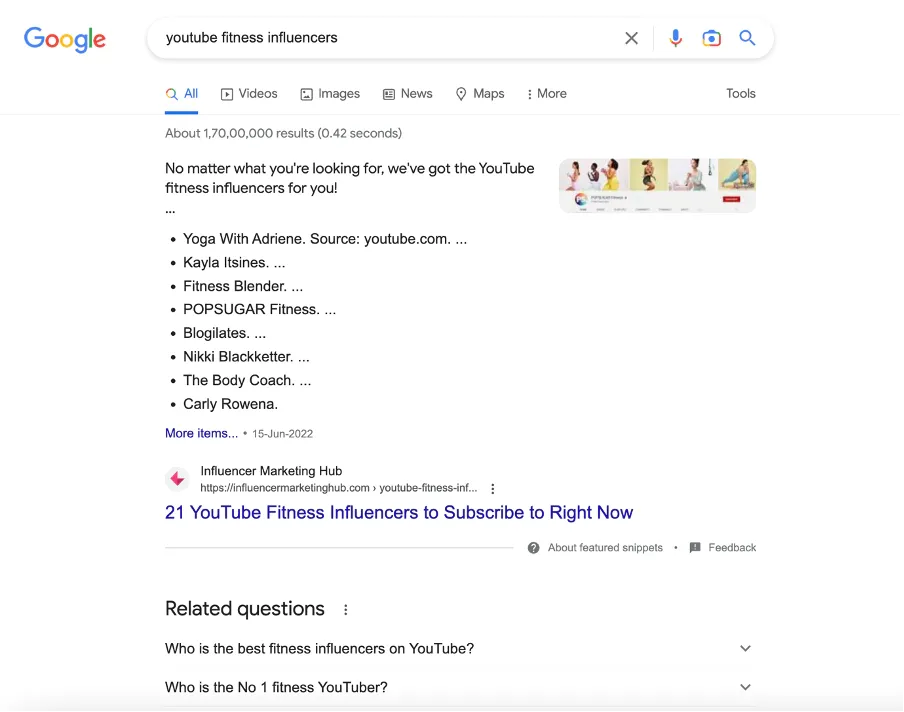The image size is (904, 712).
Task: Open About featured snippets link
Action: [x=605, y=548]
